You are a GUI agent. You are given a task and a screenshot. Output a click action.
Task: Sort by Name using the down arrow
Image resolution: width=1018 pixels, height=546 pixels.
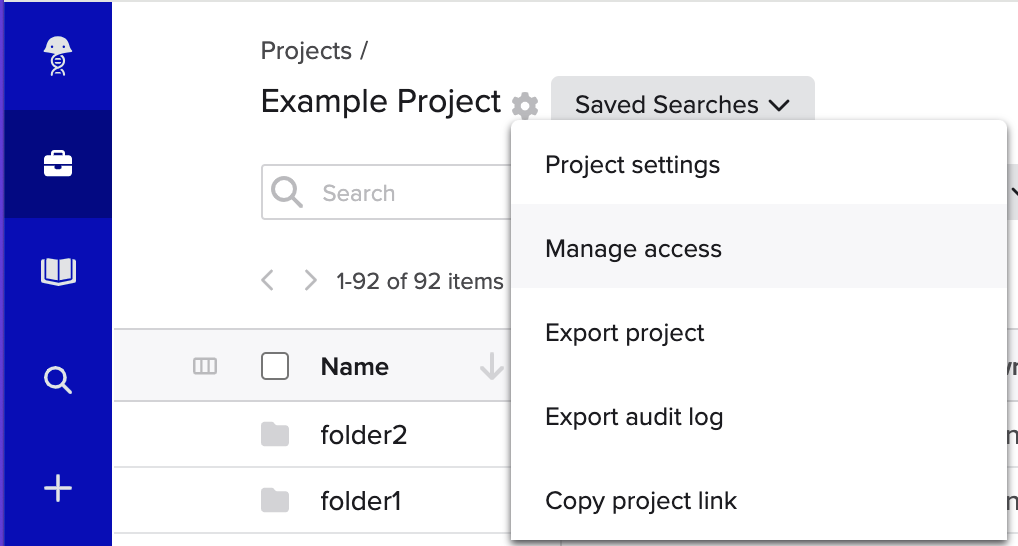[491, 368]
